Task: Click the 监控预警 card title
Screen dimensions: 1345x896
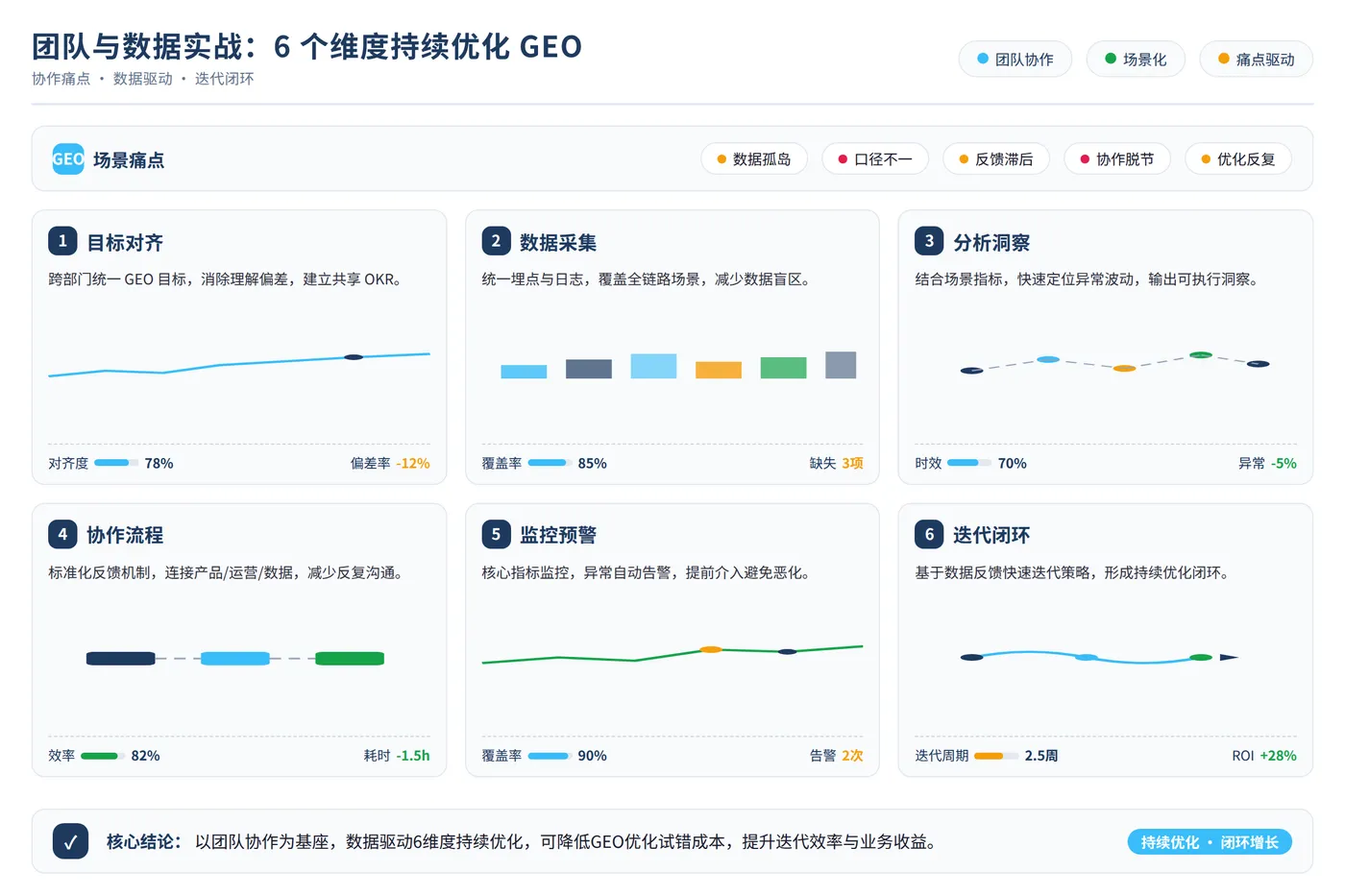Action: click(x=558, y=535)
